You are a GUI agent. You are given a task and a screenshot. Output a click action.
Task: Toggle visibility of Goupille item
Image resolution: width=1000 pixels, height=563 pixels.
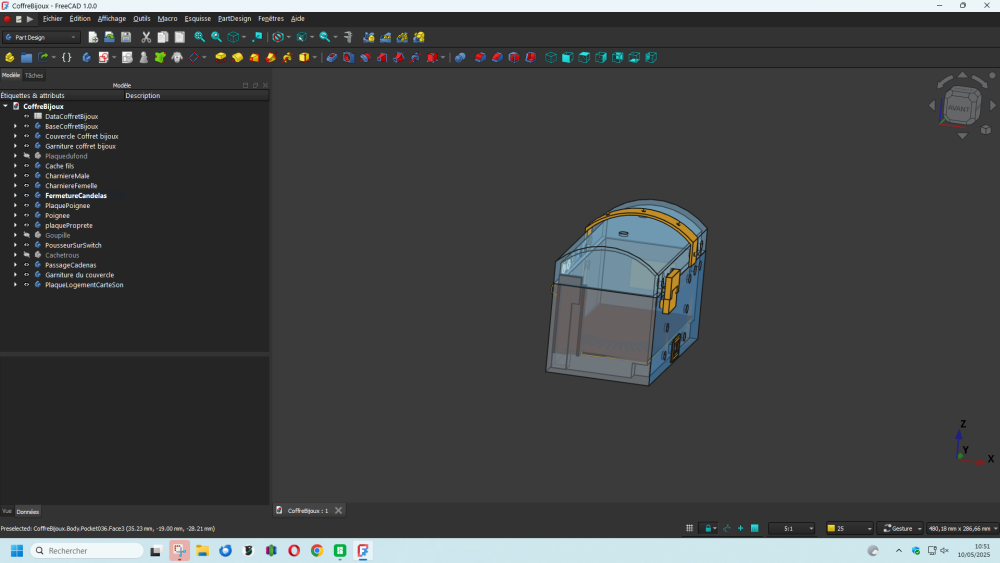click(27, 235)
